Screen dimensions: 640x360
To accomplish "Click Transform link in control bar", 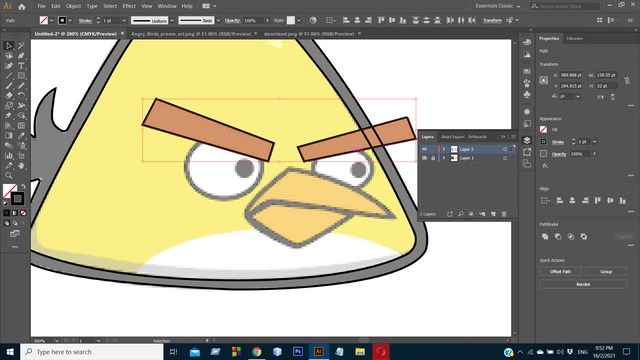I will click(492, 20).
